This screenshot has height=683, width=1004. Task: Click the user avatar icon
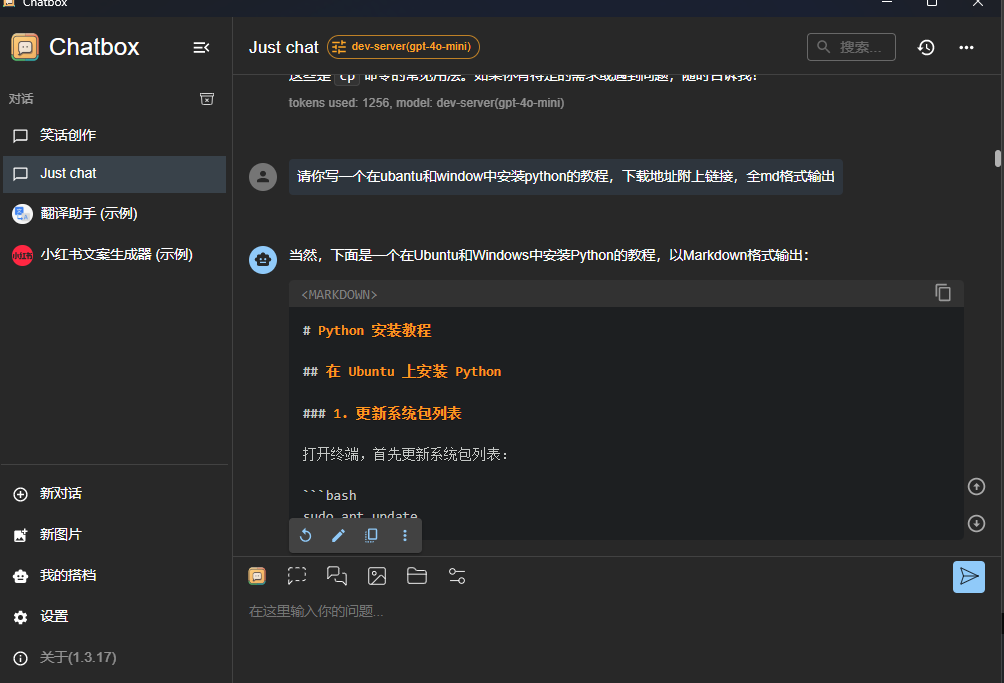pos(263,177)
